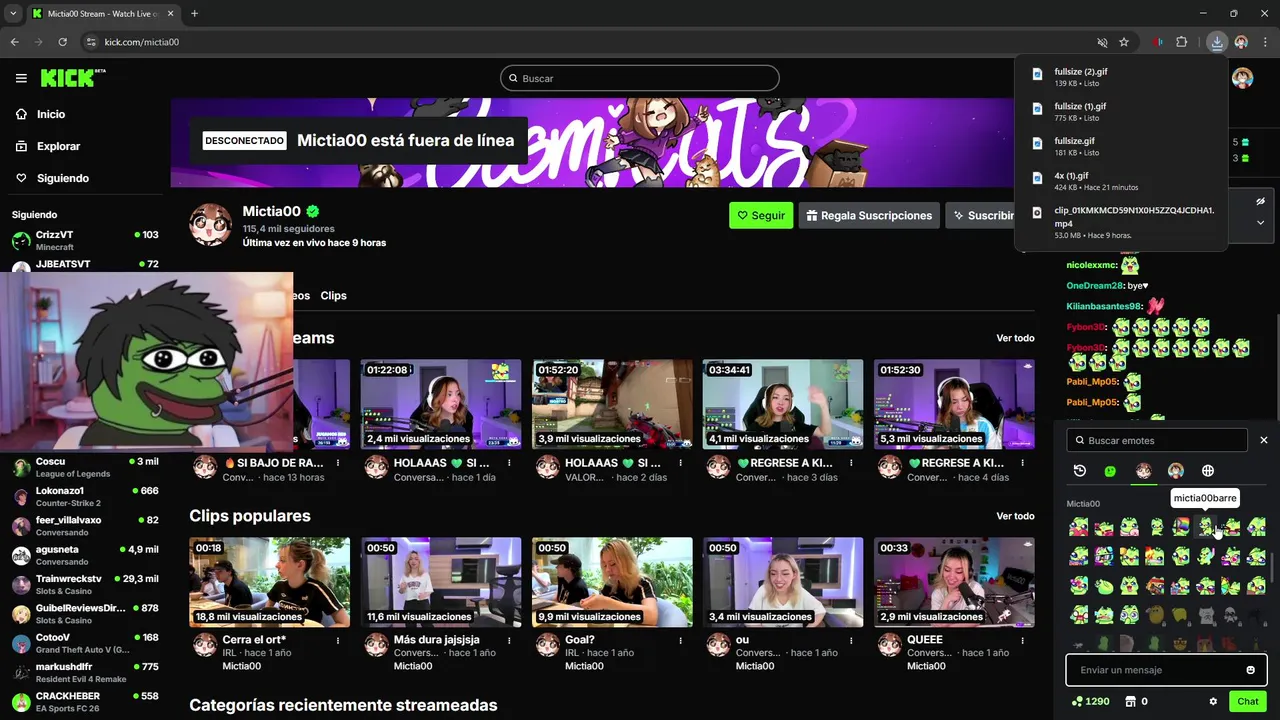Open options menu for 'QUEEE' clip
Image resolution: width=1280 pixels, height=720 pixels.
(x=1022, y=640)
